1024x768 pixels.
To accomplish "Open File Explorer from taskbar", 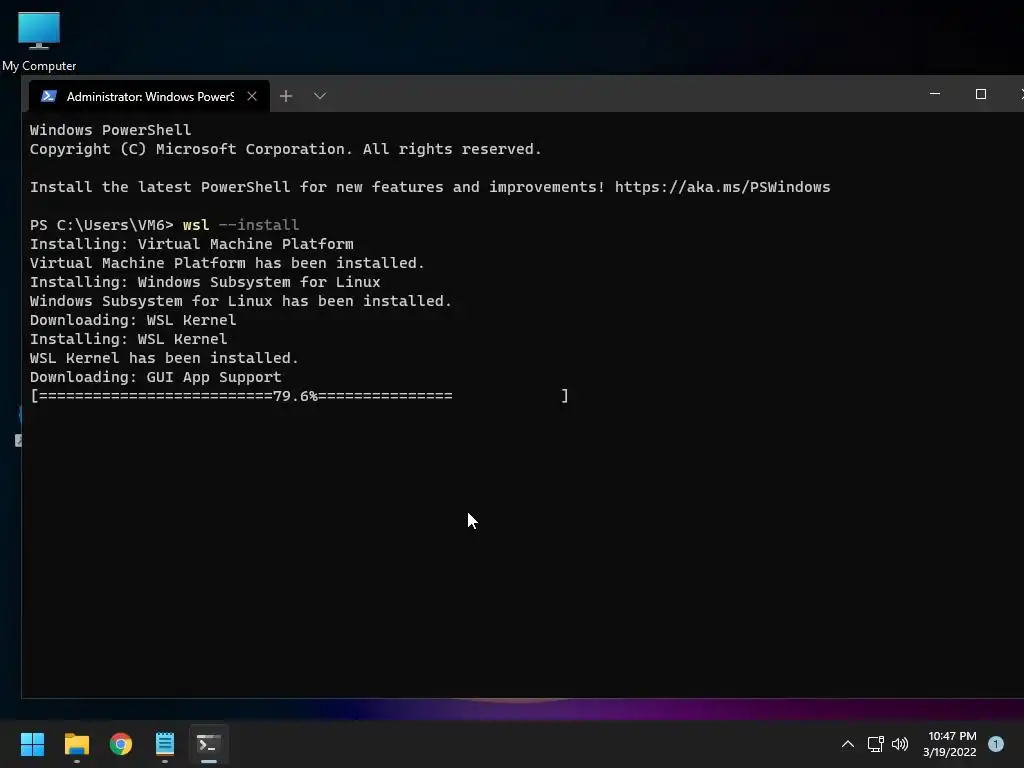I will pyautogui.click(x=76, y=744).
